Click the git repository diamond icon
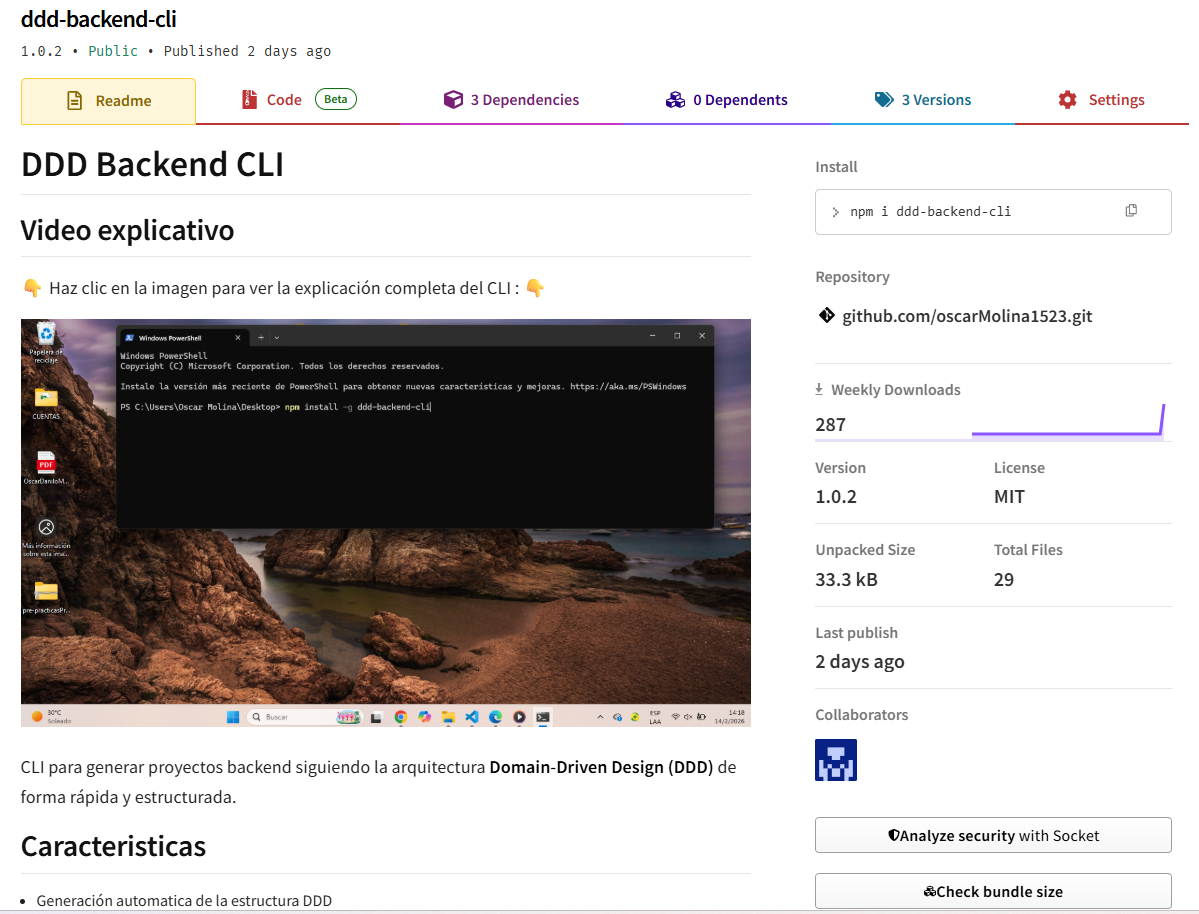Viewport: 1199px width, 914px height. pos(827,315)
